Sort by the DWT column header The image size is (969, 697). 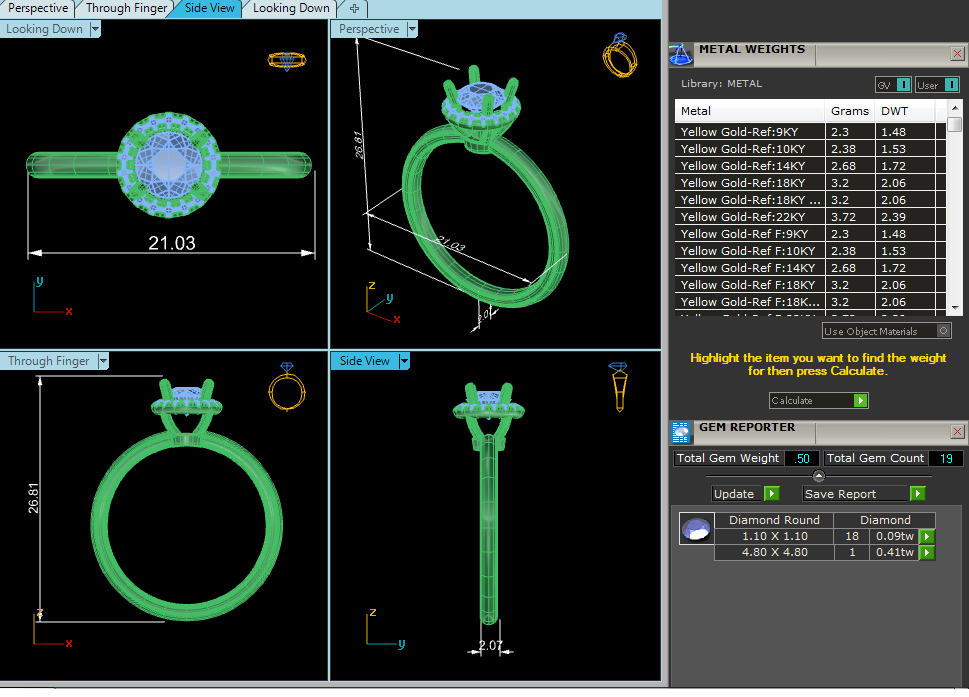coord(905,111)
